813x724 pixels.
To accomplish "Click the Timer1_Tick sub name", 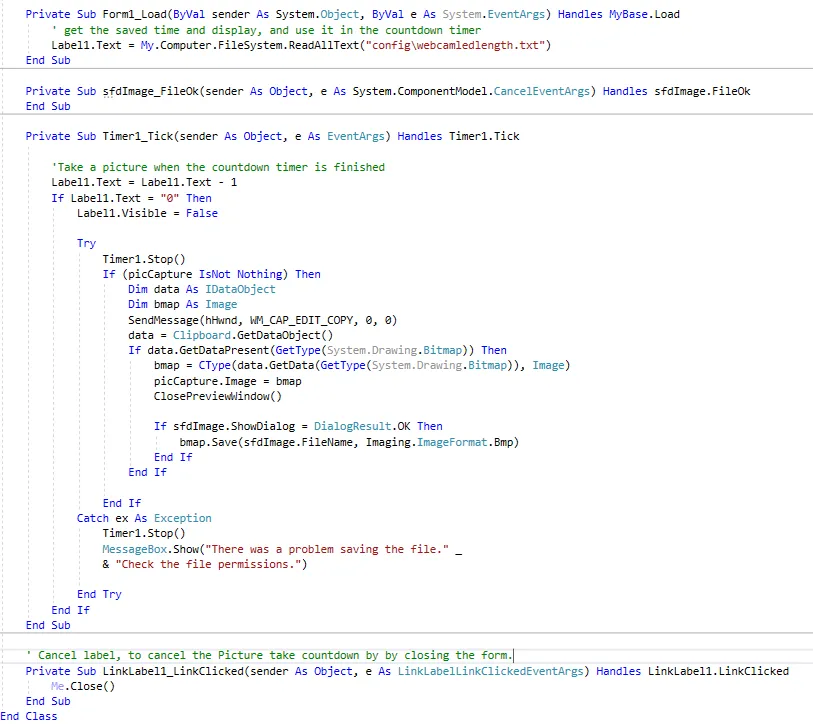I will pyautogui.click(x=137, y=136).
